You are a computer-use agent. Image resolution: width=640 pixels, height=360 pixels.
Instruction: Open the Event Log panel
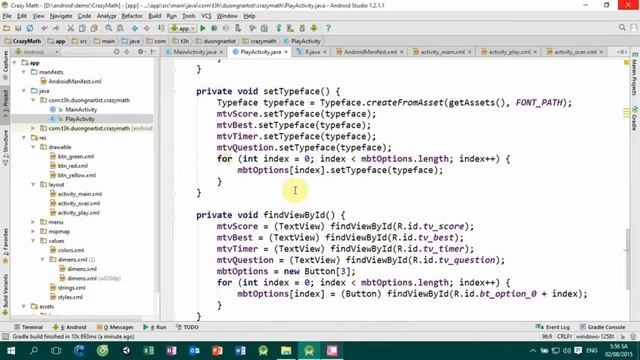(x=553, y=327)
